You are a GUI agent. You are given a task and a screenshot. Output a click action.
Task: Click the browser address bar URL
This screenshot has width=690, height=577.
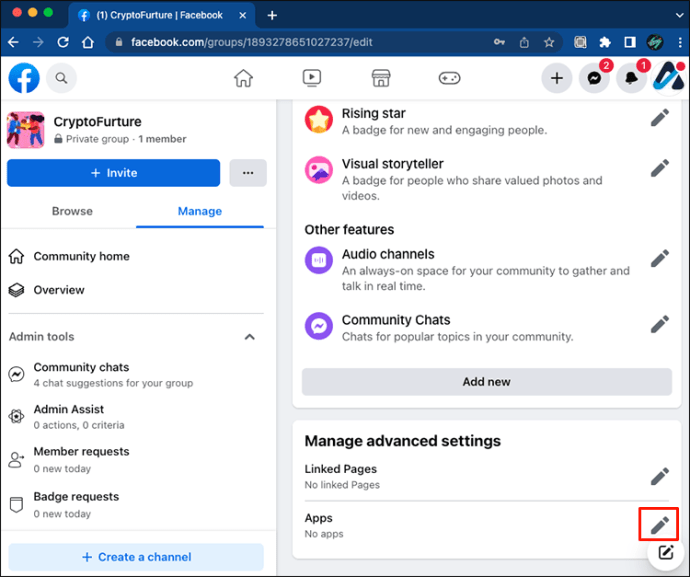point(290,43)
